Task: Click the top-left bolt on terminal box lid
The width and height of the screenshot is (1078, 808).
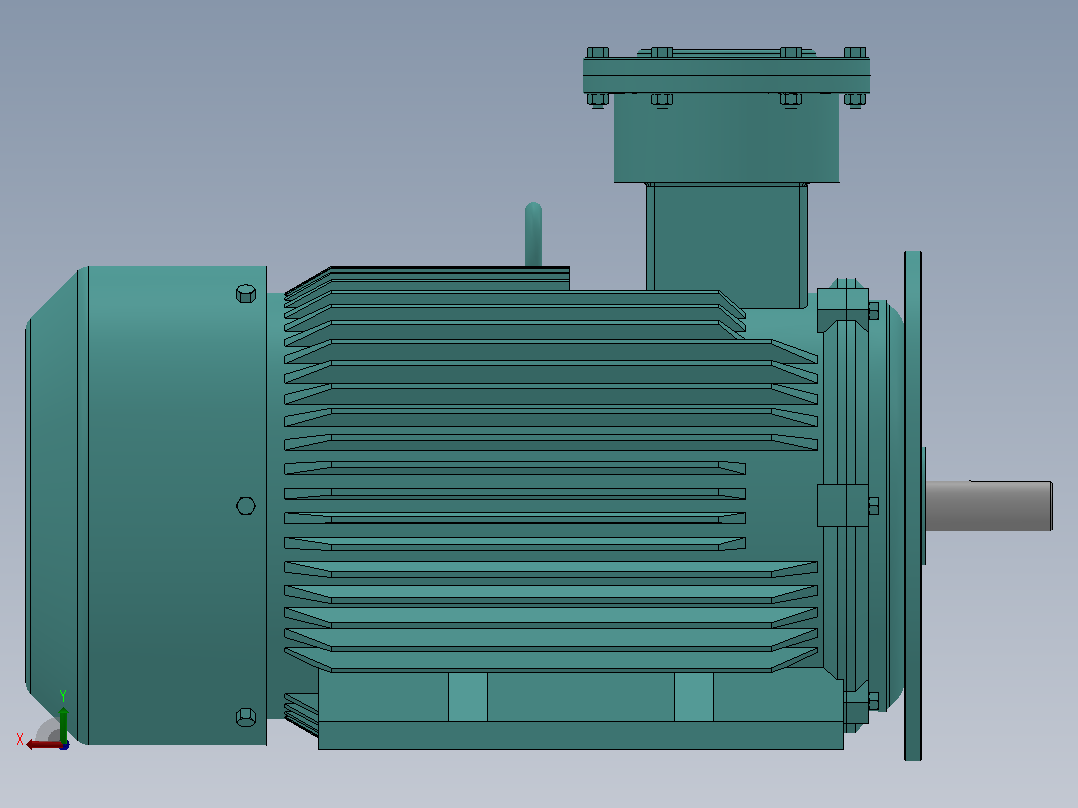Action: click(597, 52)
